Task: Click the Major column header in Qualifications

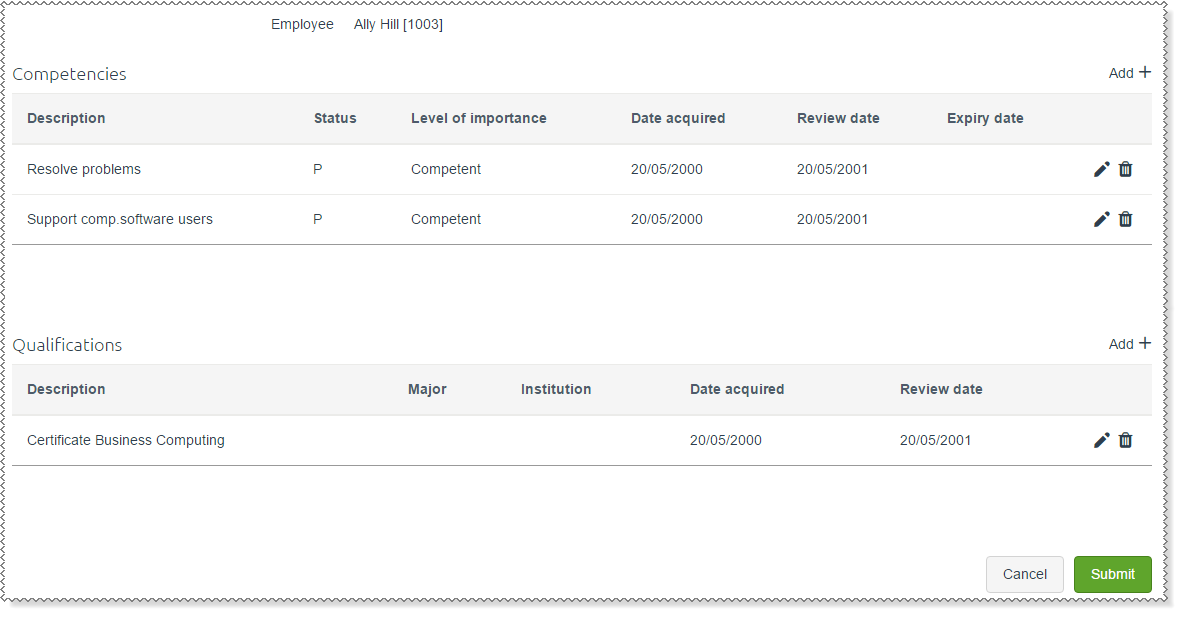Action: 427,389
